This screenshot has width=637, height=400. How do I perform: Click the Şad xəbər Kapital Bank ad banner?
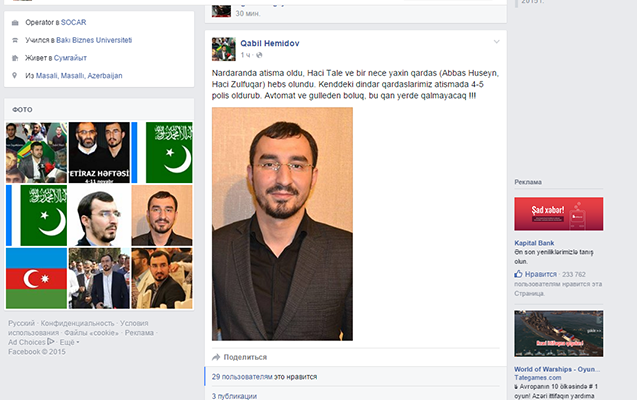tap(559, 214)
